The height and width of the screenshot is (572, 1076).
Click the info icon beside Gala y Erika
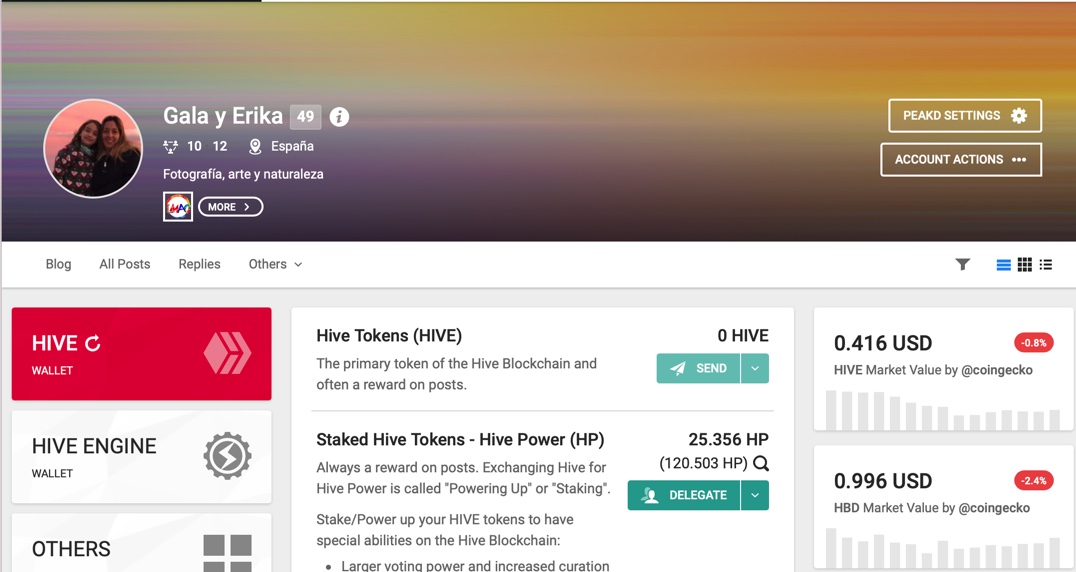(339, 117)
